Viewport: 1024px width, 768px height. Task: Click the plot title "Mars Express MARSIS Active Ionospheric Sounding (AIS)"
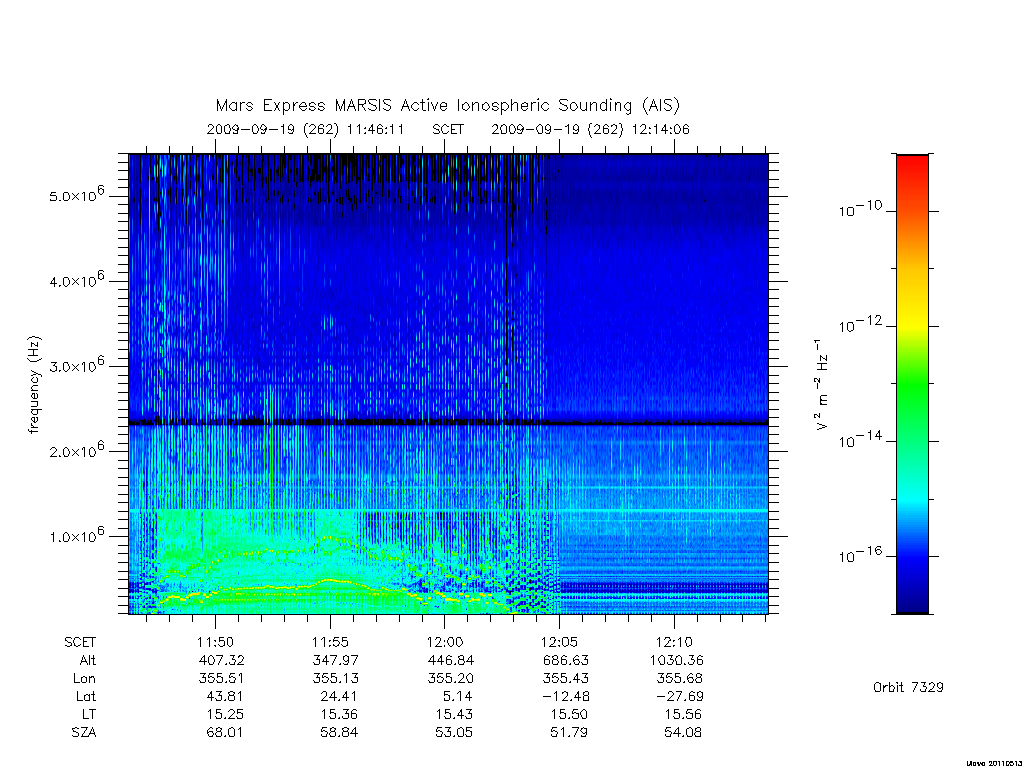click(447, 105)
